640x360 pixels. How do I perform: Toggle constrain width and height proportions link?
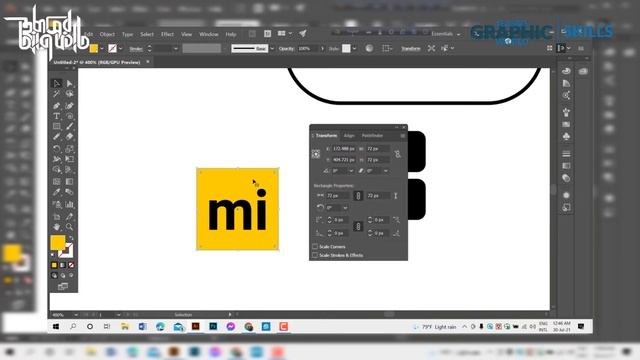[x=397, y=154]
